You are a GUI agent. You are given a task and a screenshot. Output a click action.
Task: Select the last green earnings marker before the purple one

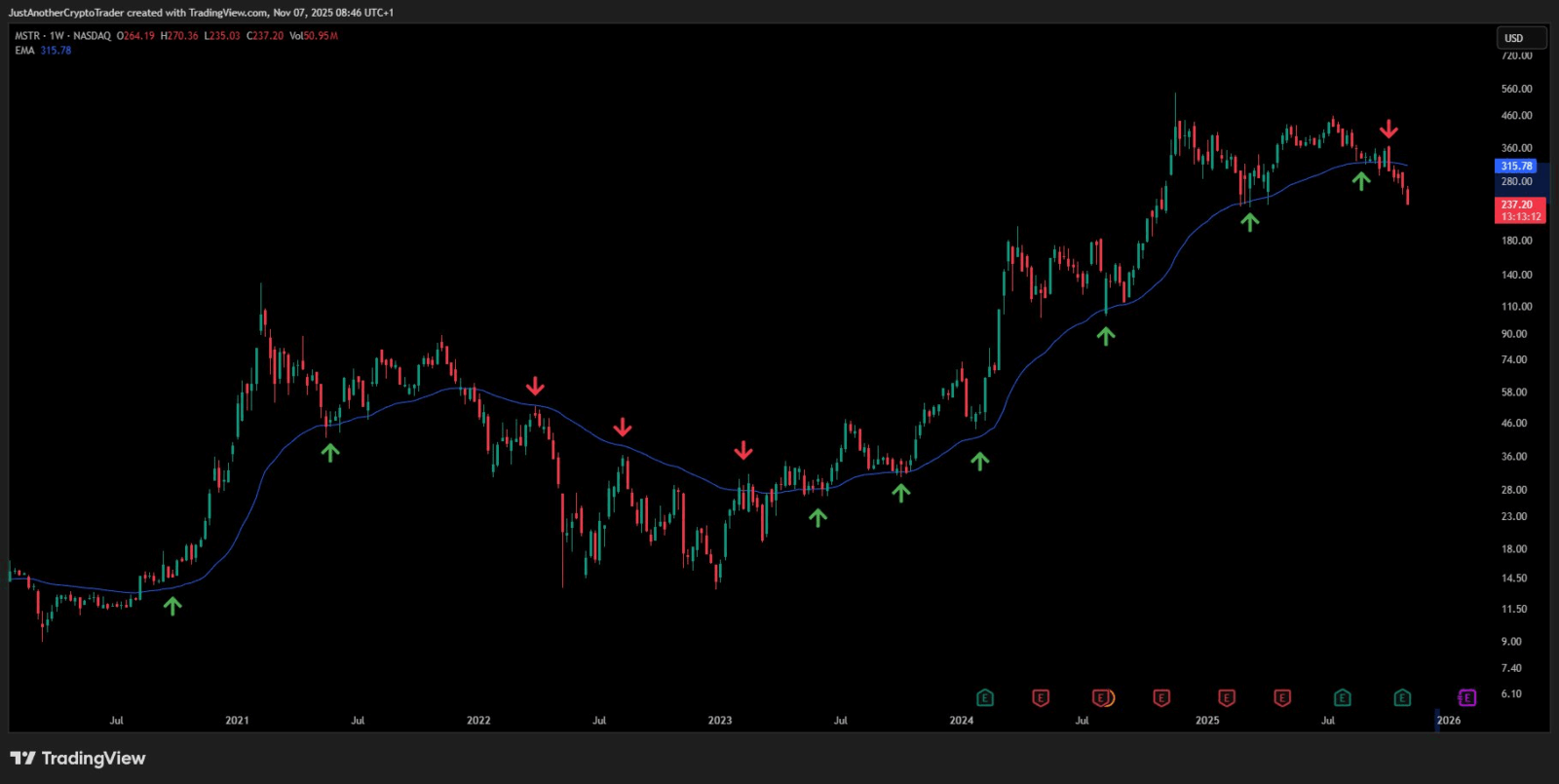point(1402,697)
